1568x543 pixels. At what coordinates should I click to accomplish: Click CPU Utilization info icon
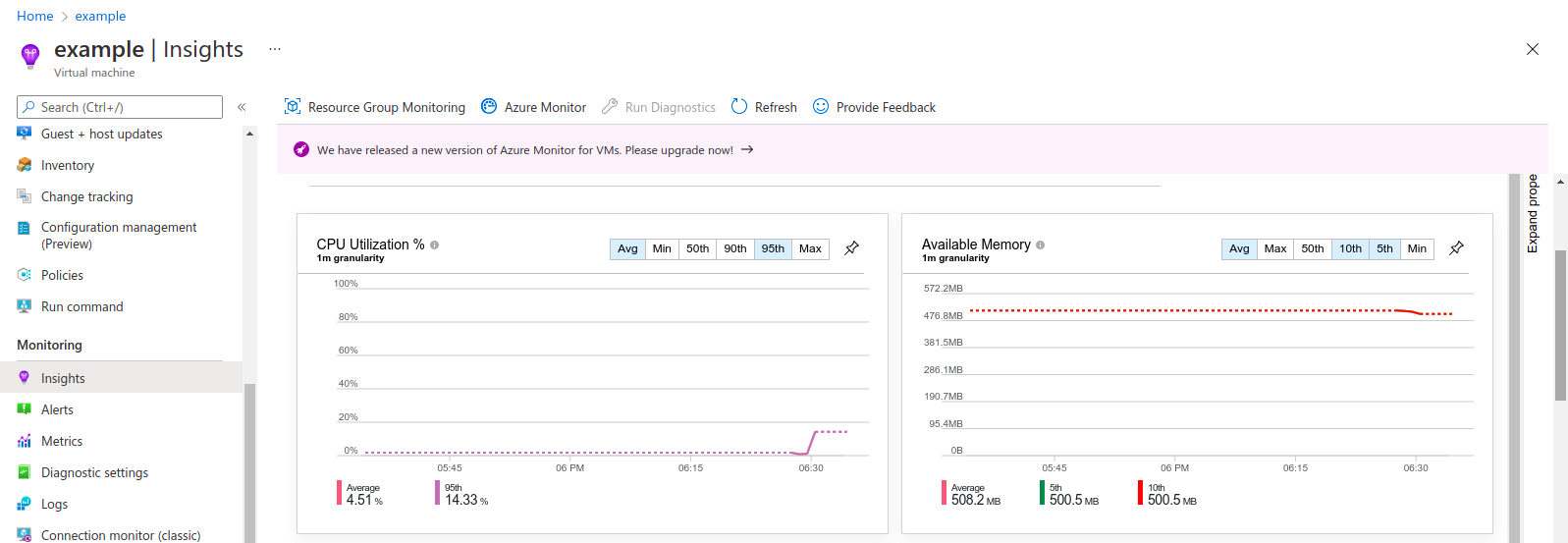pyautogui.click(x=434, y=244)
